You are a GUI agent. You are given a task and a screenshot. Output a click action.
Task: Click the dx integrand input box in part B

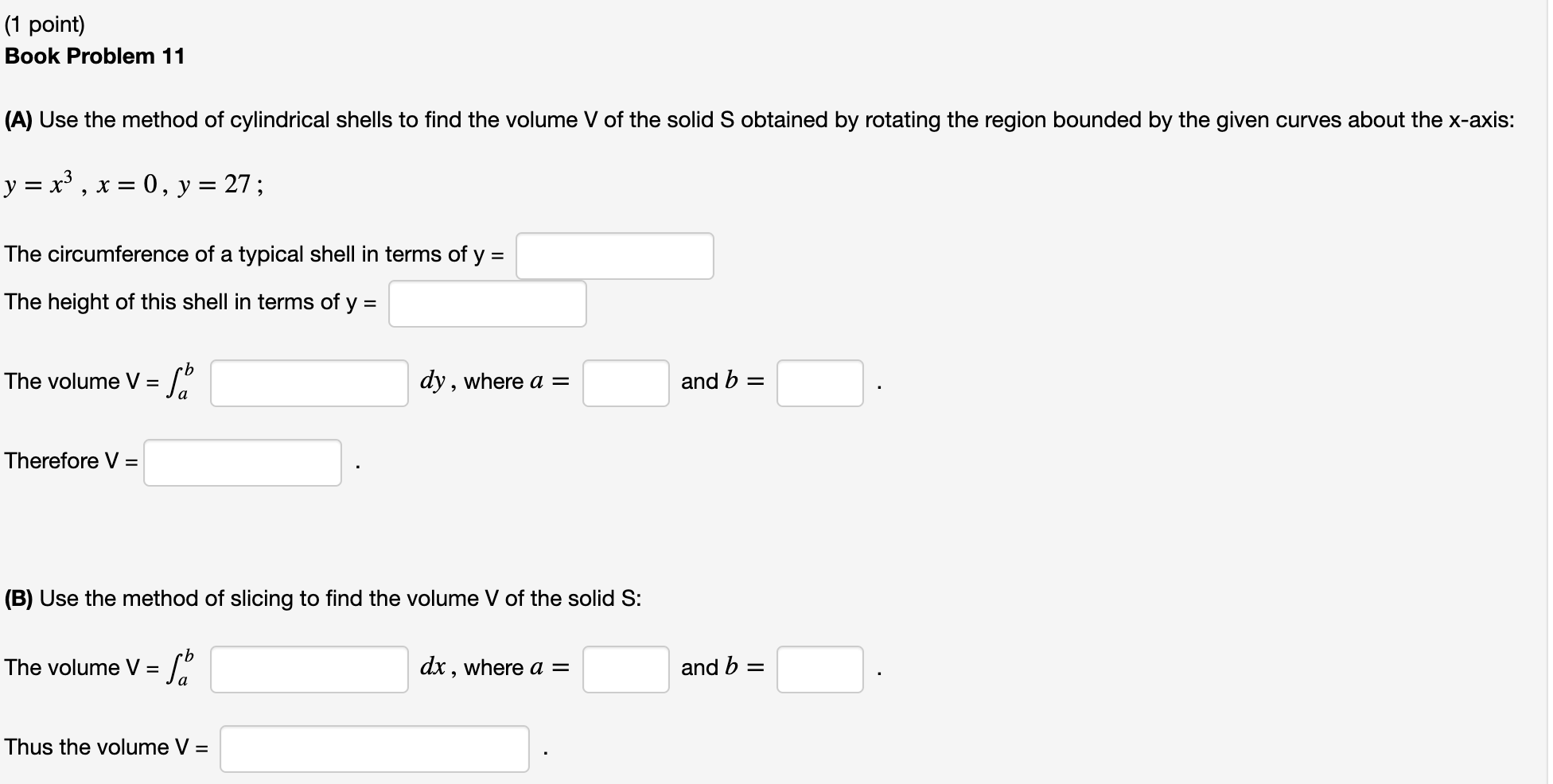click(308, 669)
